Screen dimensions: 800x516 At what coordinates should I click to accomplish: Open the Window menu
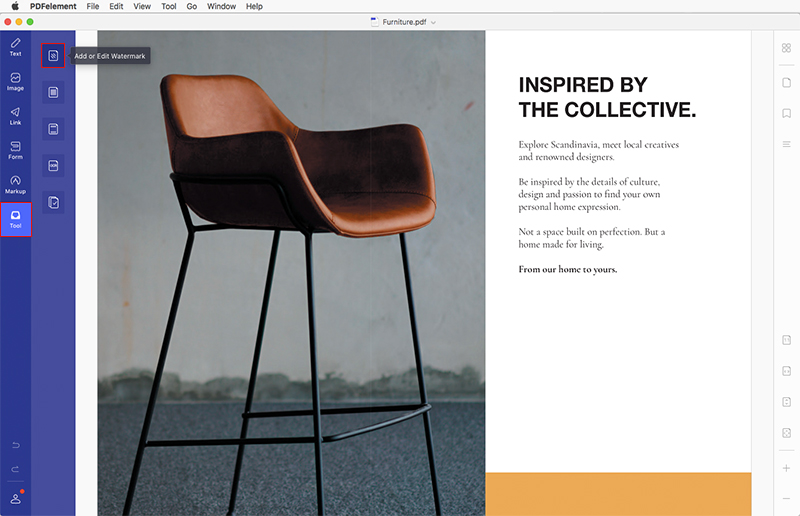(221, 6)
